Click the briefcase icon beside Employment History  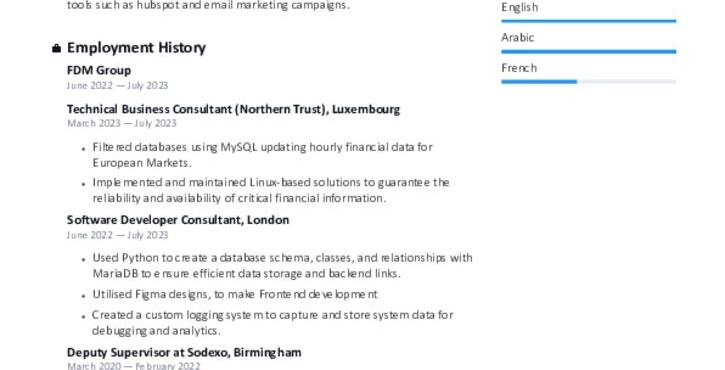(56, 48)
